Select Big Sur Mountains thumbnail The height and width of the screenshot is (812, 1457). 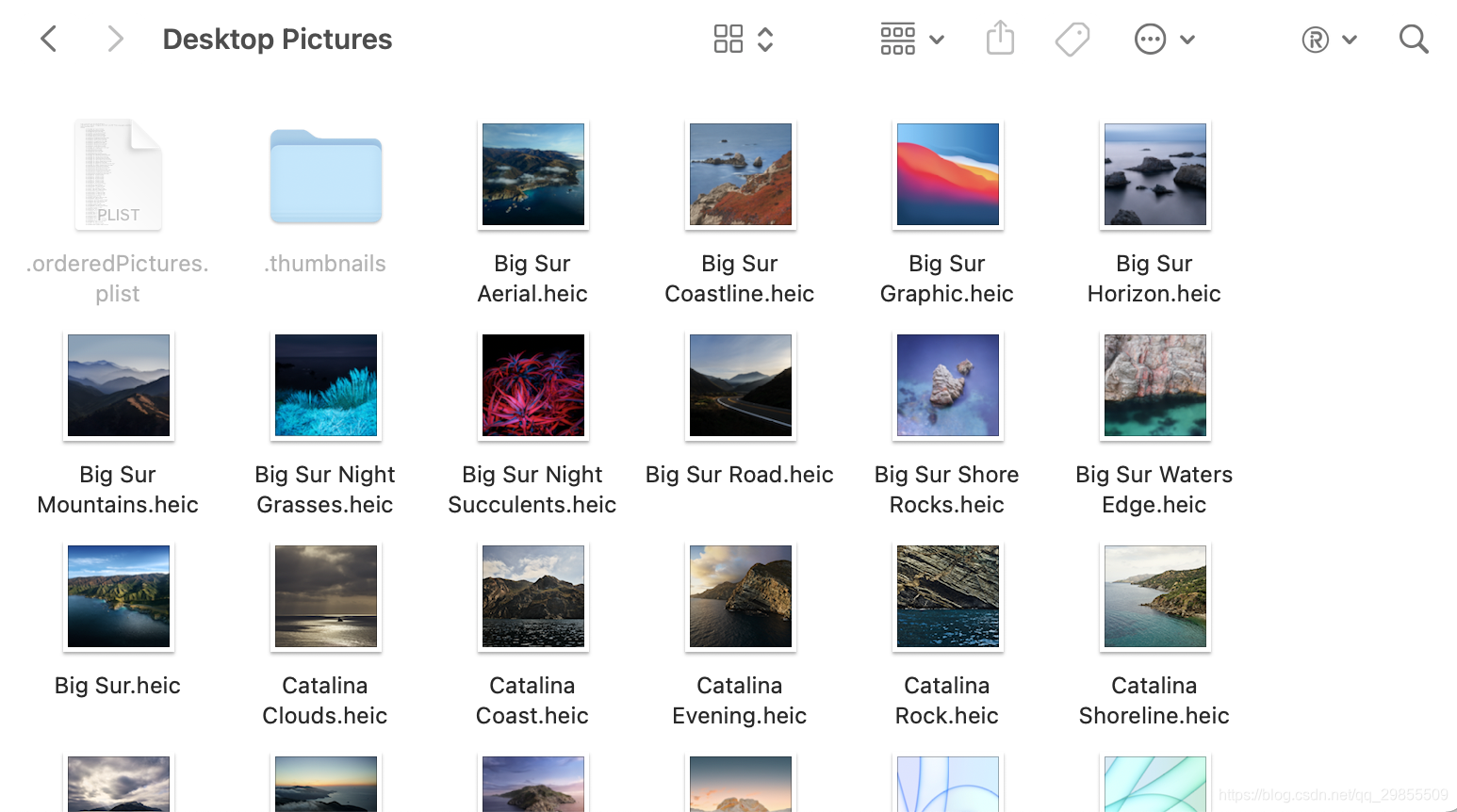(119, 385)
